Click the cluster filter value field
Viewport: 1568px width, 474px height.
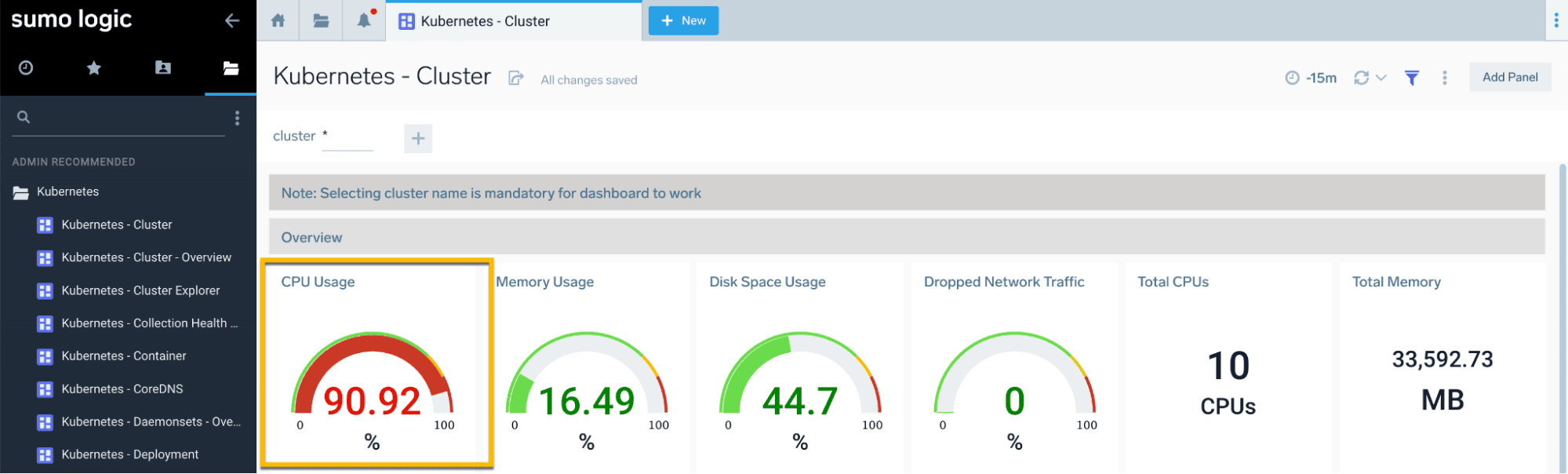(347, 137)
